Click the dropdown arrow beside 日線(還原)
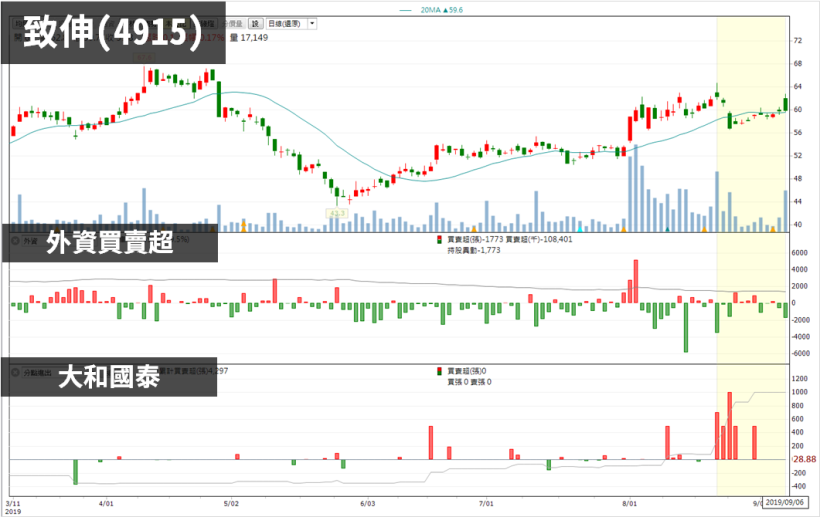 [312, 24]
